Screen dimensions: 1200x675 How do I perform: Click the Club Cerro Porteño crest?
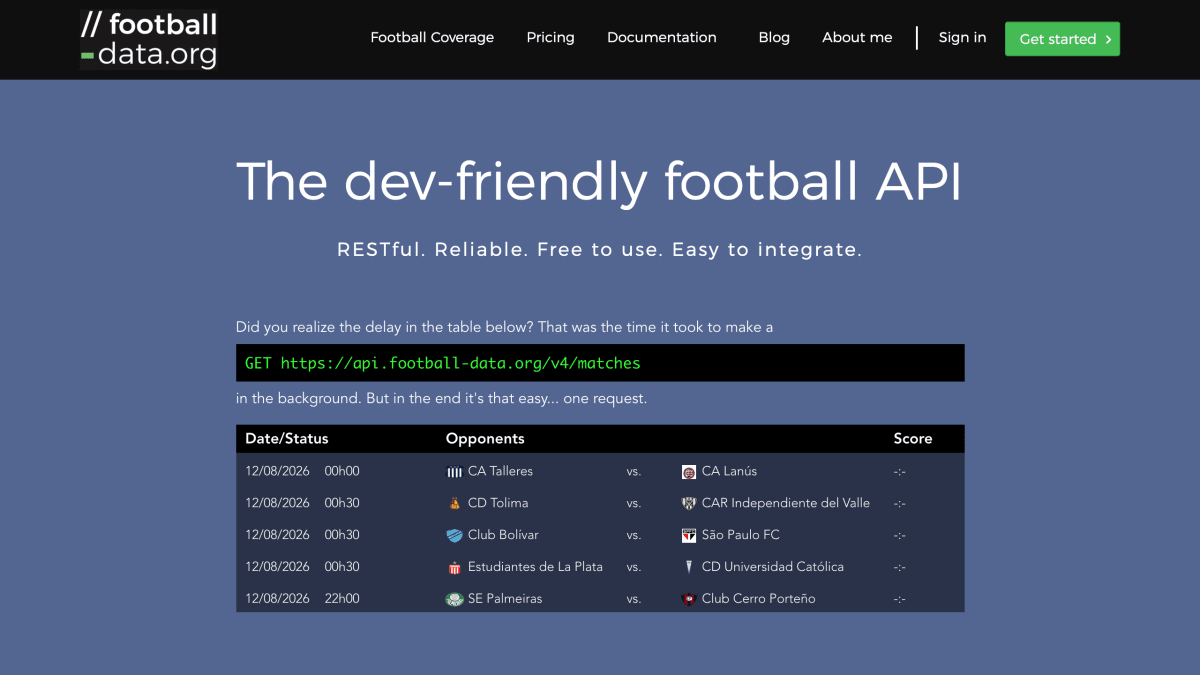tap(689, 599)
